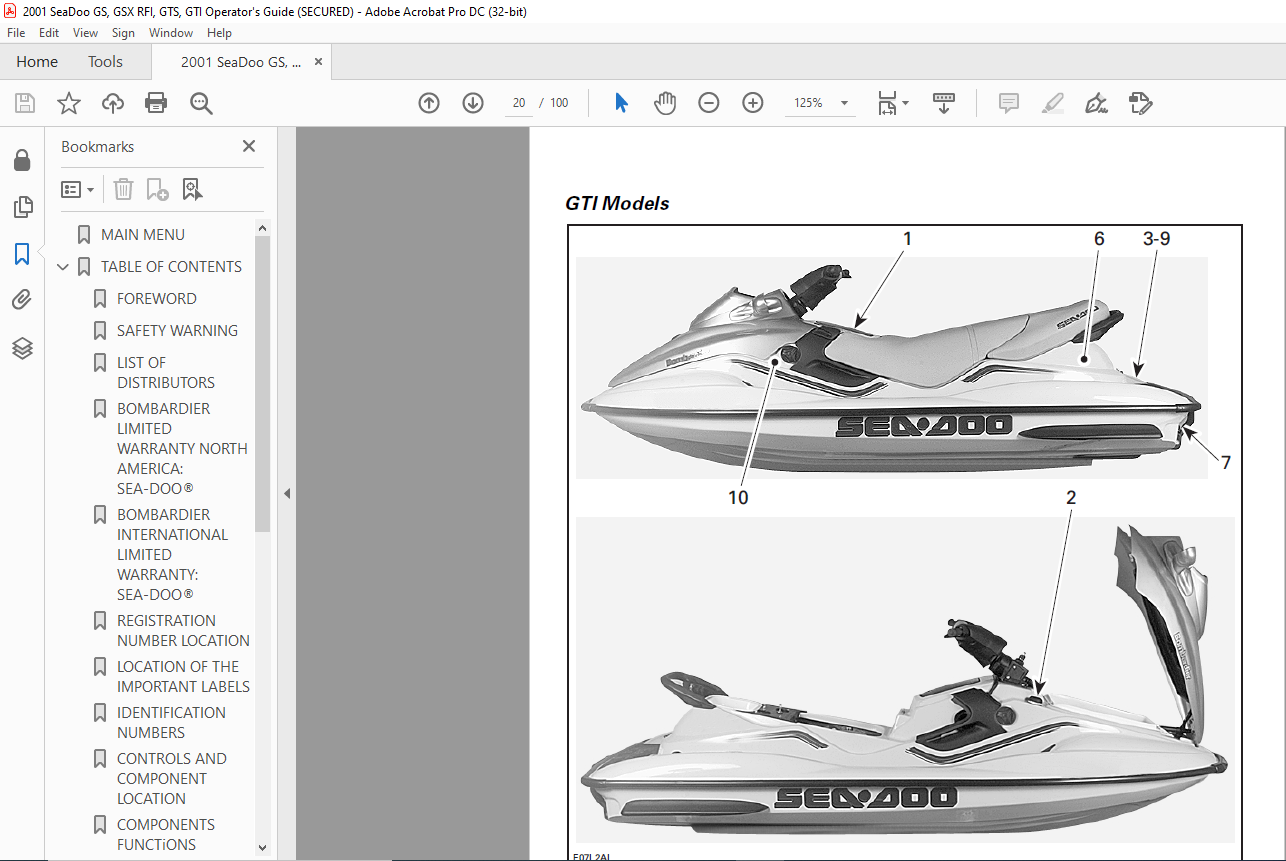The width and height of the screenshot is (1286, 861).
Task: Open BOMBARDIER LIMITED WARRANTY NORTH AMERICA bookmark
Action: pyautogui.click(x=182, y=449)
